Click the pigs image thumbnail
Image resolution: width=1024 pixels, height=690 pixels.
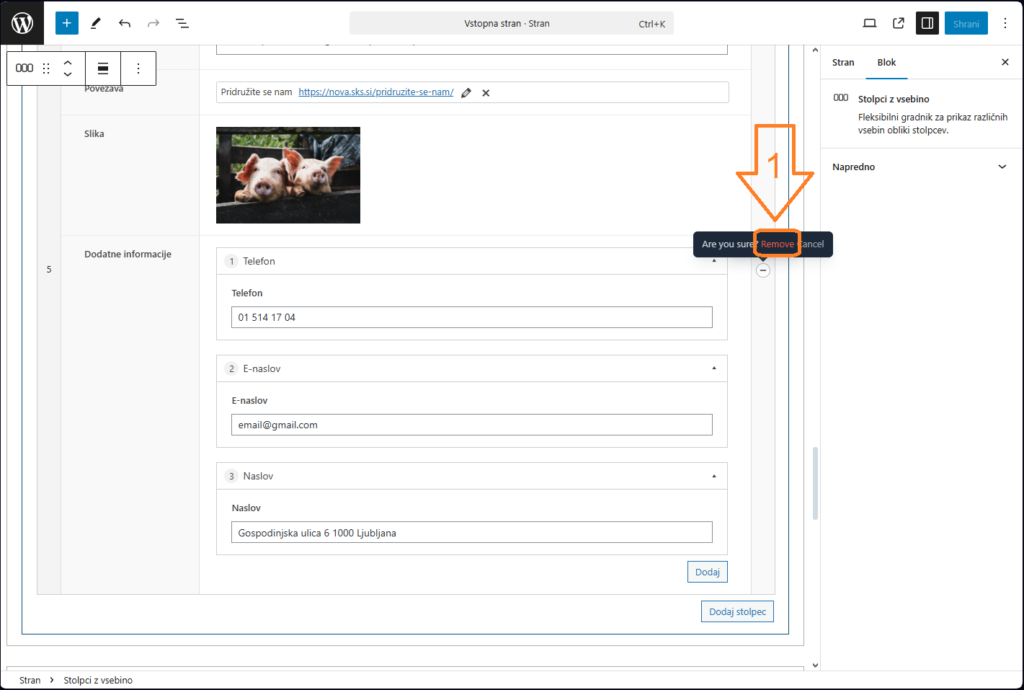coord(288,175)
